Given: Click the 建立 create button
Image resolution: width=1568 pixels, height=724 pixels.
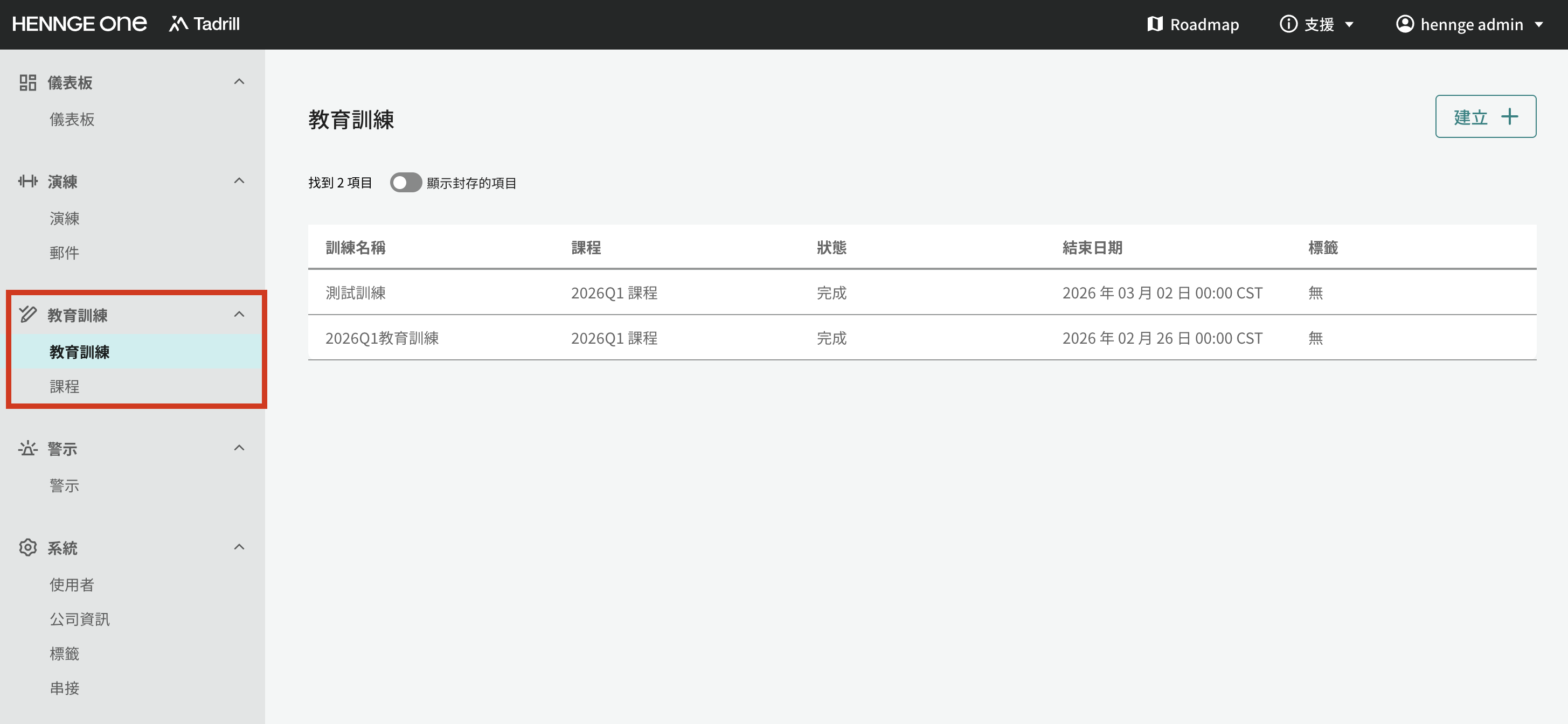Looking at the screenshot, I should [x=1486, y=116].
